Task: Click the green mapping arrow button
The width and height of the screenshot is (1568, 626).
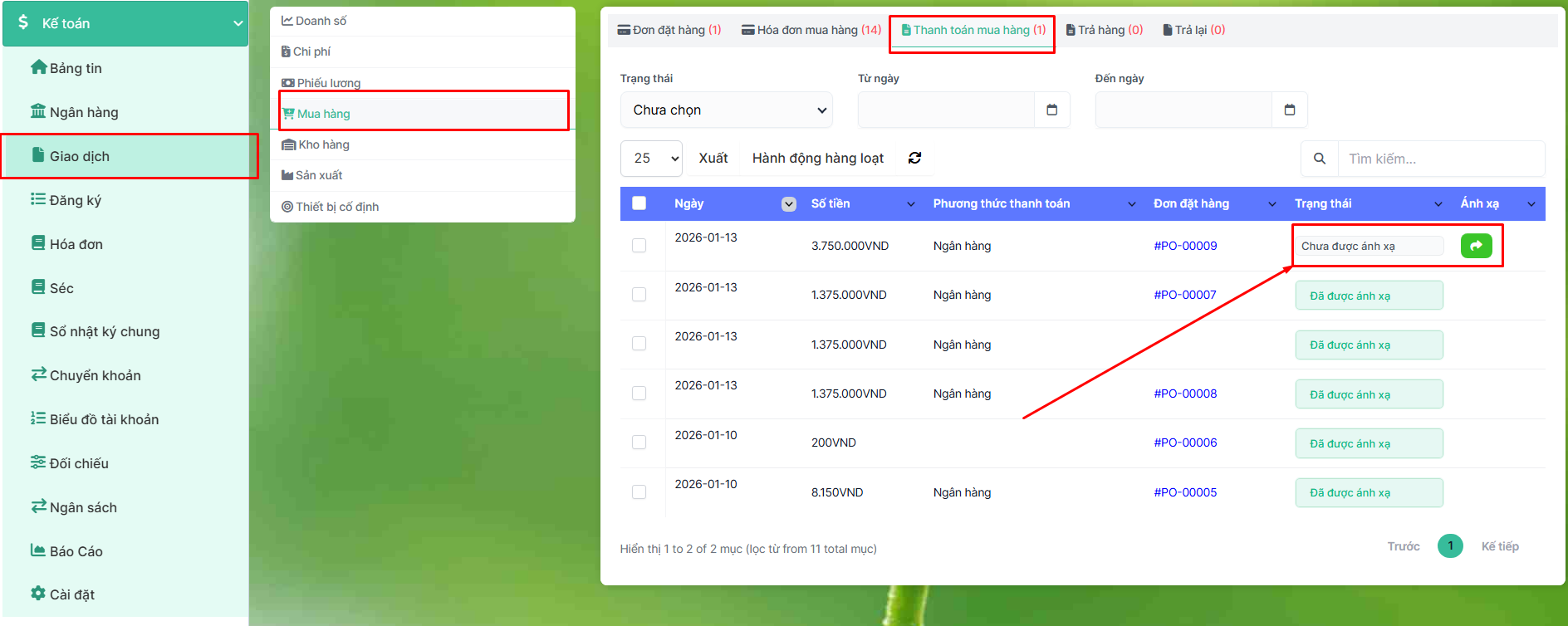Action: (x=1476, y=246)
